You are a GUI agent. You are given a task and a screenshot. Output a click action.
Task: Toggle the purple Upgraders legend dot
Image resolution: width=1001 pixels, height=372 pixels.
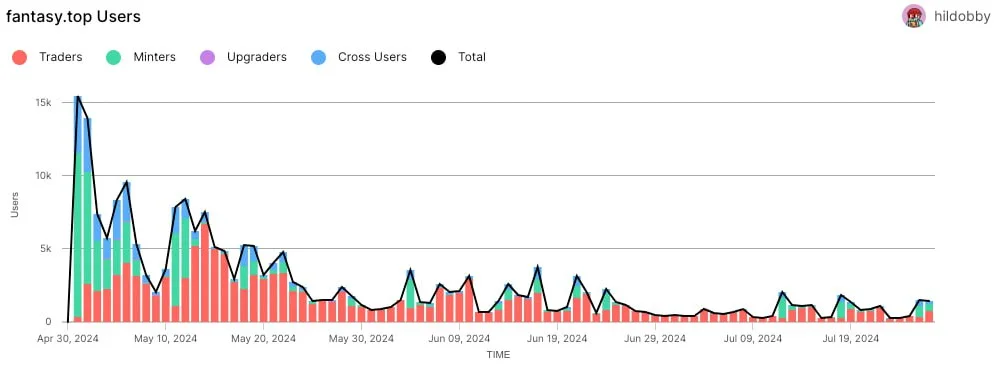pos(207,57)
